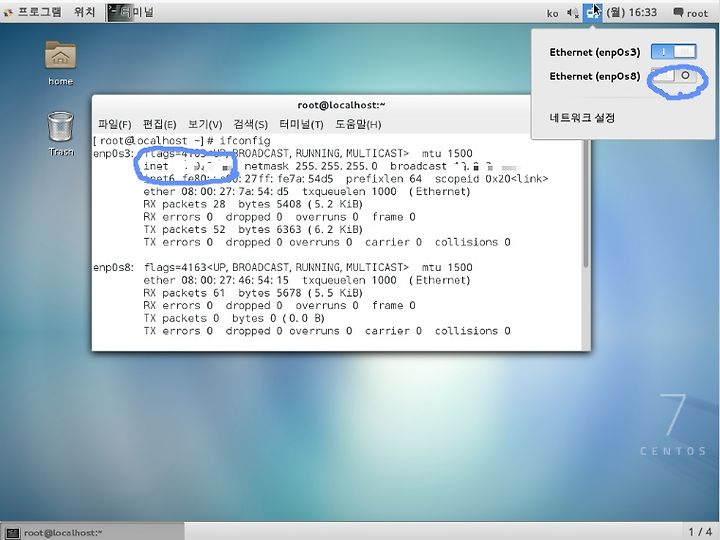720x540 pixels.
Task: Click the muted volume icon in top panel
Action: click(572, 13)
